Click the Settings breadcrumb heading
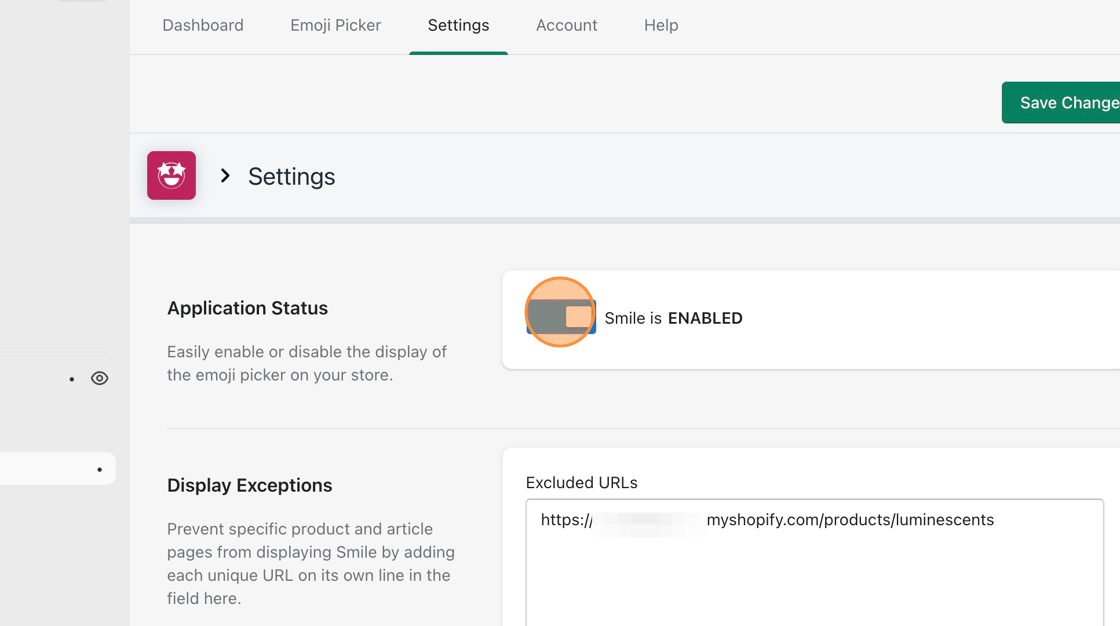This screenshot has width=1120, height=626. (x=291, y=177)
